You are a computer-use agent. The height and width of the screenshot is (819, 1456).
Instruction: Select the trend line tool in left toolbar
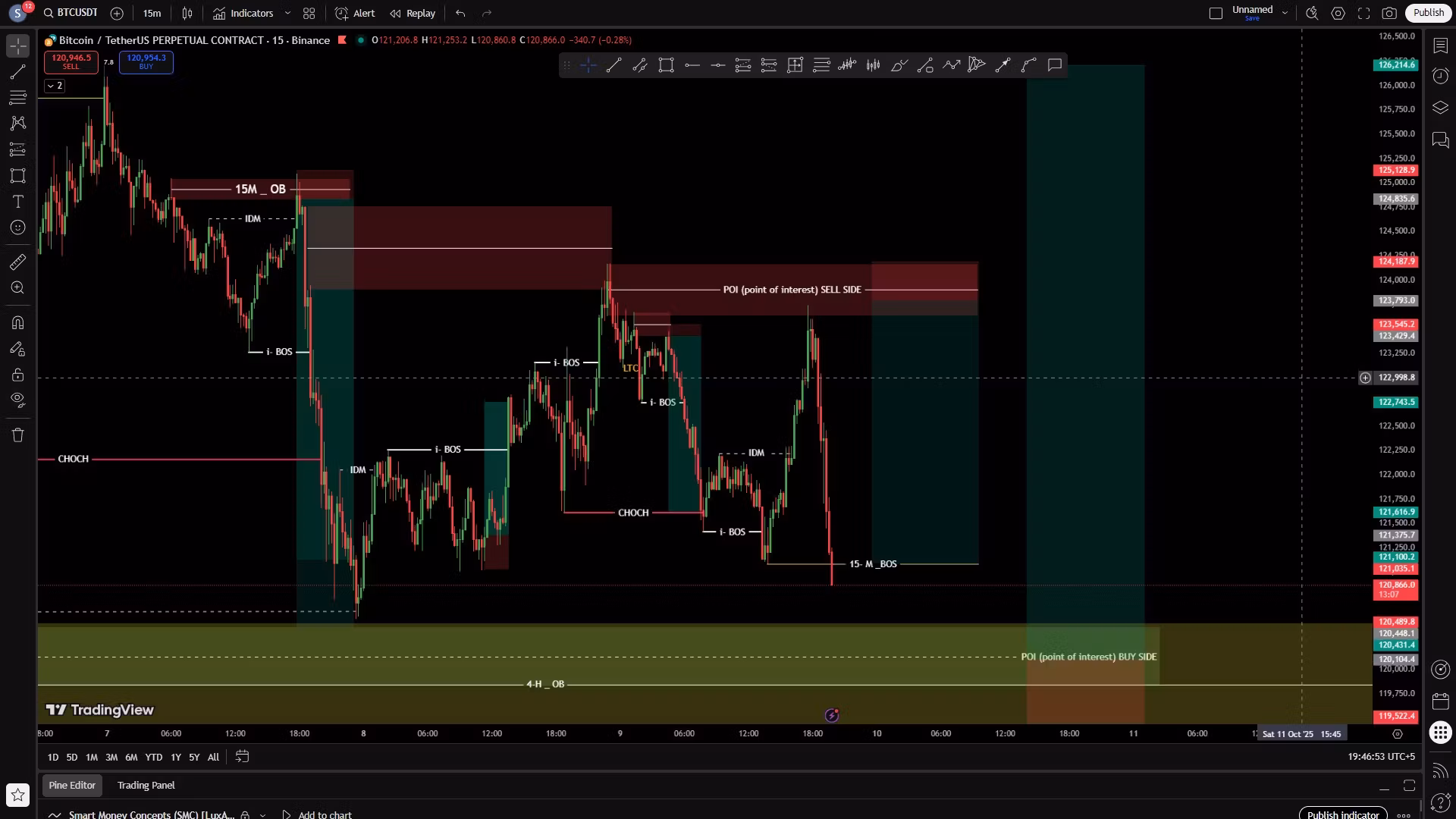17,72
